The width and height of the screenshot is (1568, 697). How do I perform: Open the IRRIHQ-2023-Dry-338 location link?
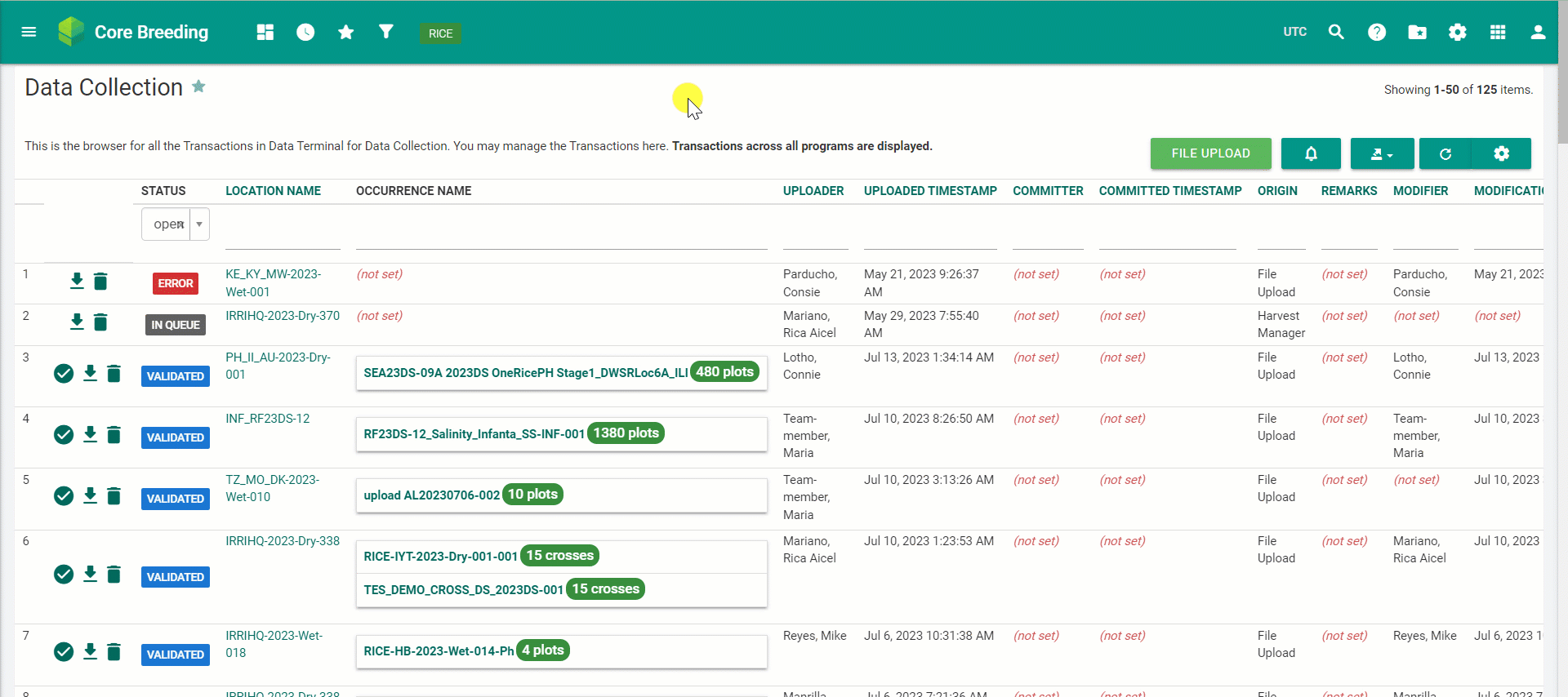(283, 541)
